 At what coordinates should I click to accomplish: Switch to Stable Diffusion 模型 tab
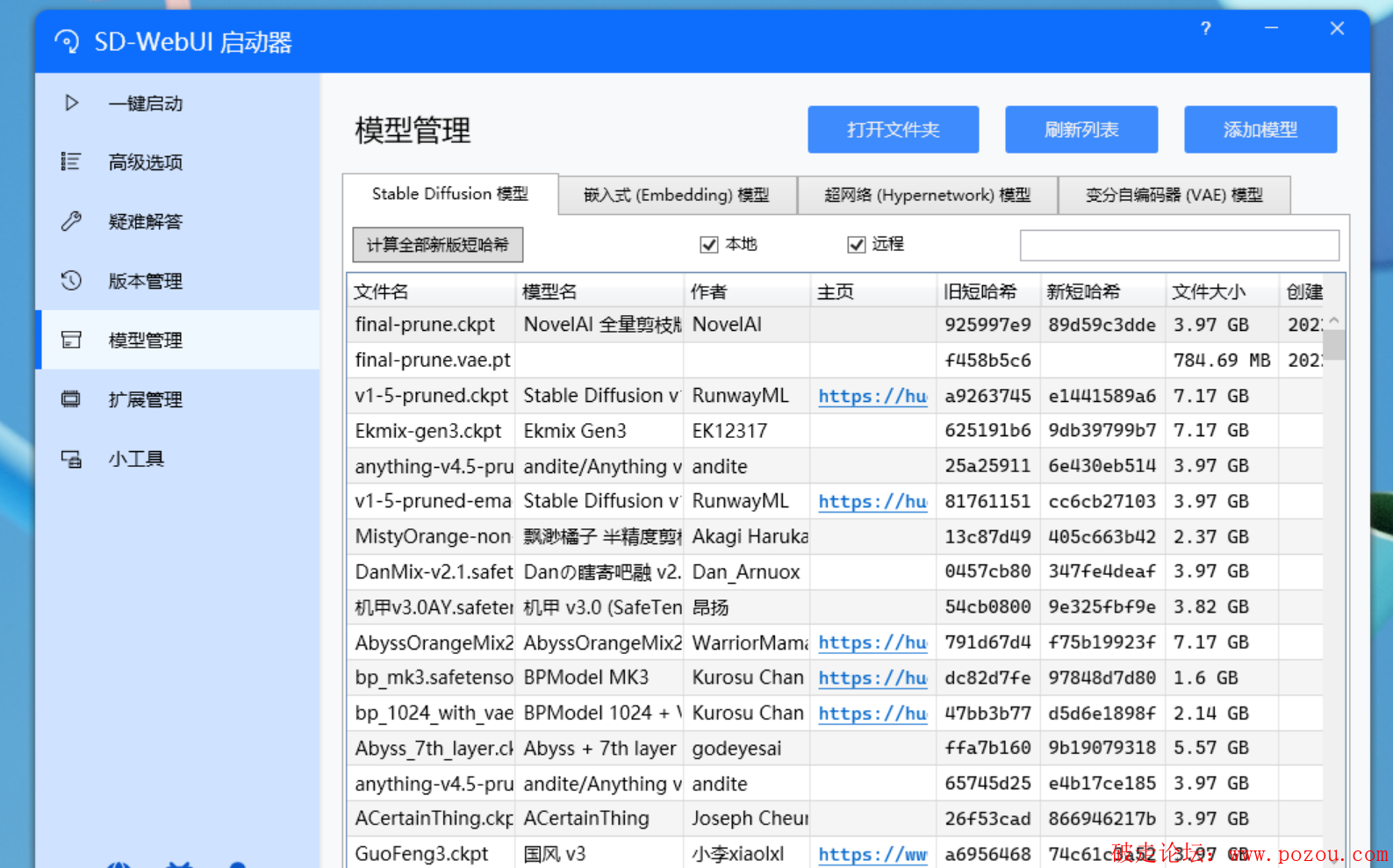coord(450,194)
